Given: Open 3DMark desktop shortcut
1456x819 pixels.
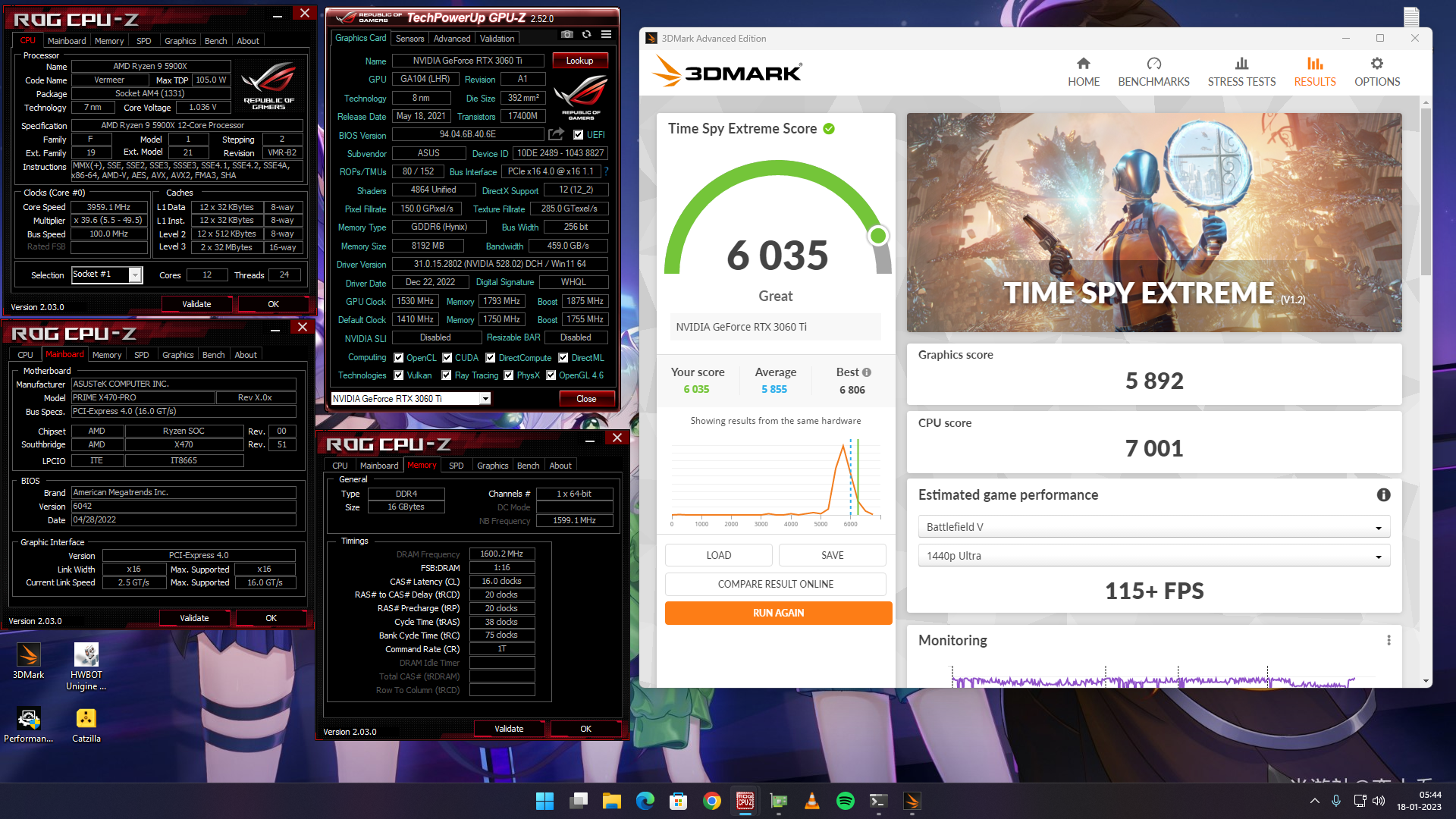Looking at the screenshot, I should (x=28, y=661).
